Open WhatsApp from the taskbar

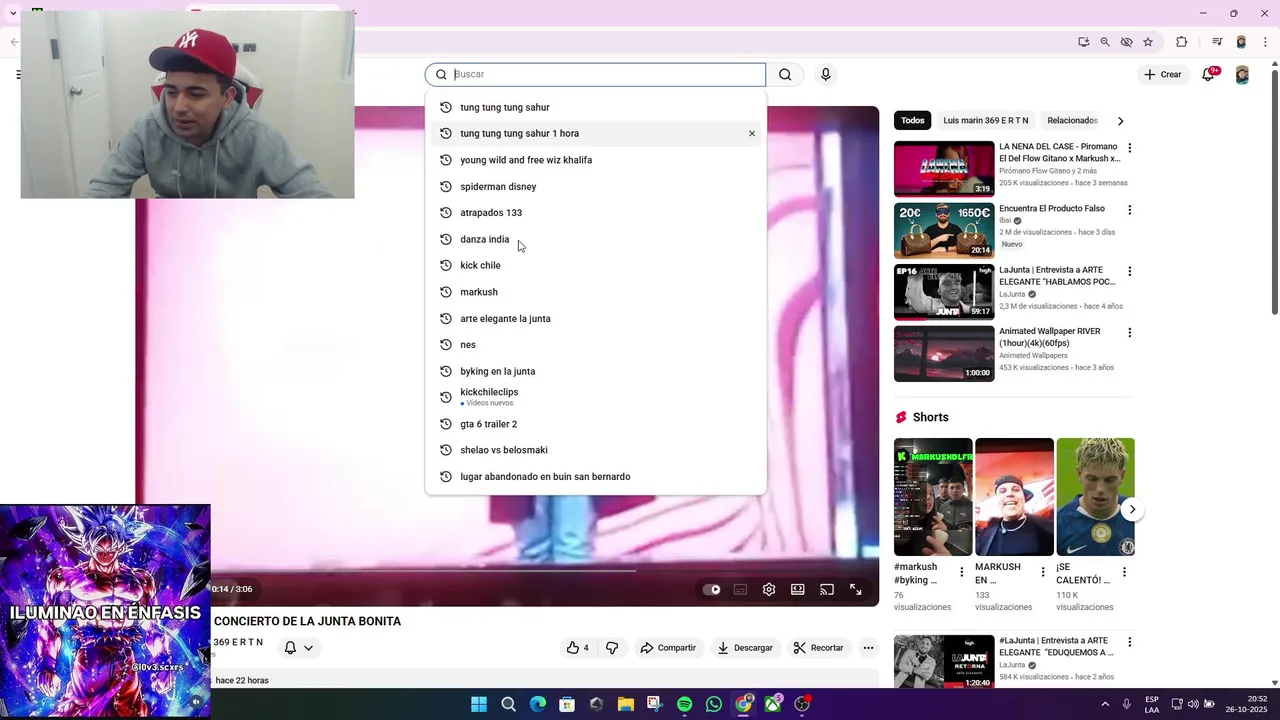click(714, 704)
